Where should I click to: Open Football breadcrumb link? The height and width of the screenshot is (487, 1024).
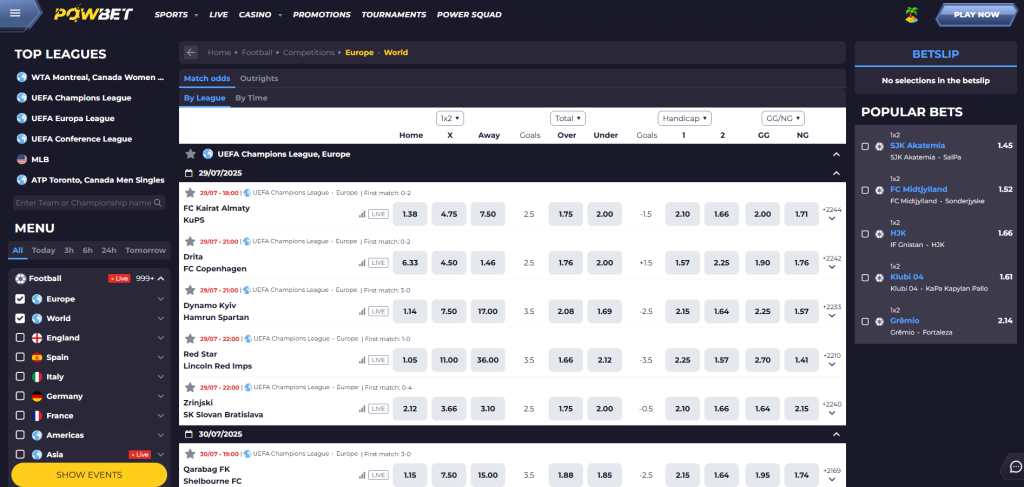click(257, 52)
